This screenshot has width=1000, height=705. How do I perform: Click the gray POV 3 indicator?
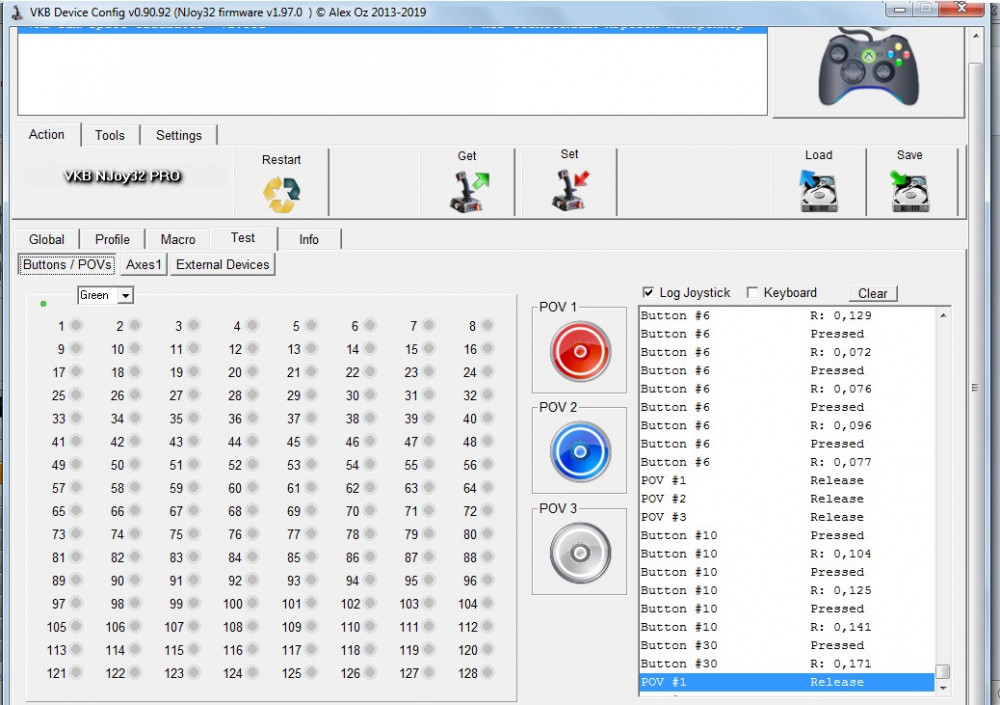pos(580,553)
